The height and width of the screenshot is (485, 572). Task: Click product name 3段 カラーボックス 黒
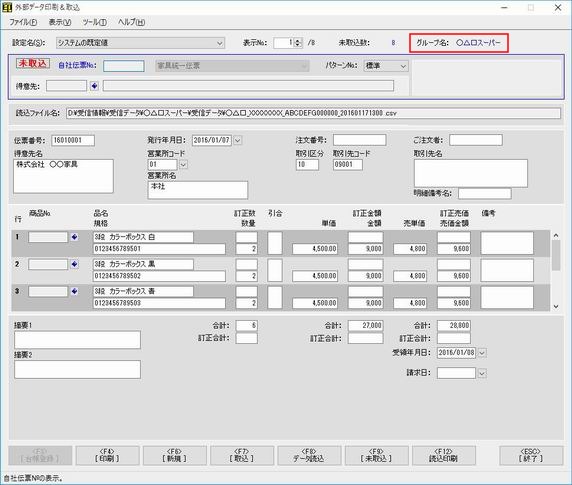click(x=143, y=264)
